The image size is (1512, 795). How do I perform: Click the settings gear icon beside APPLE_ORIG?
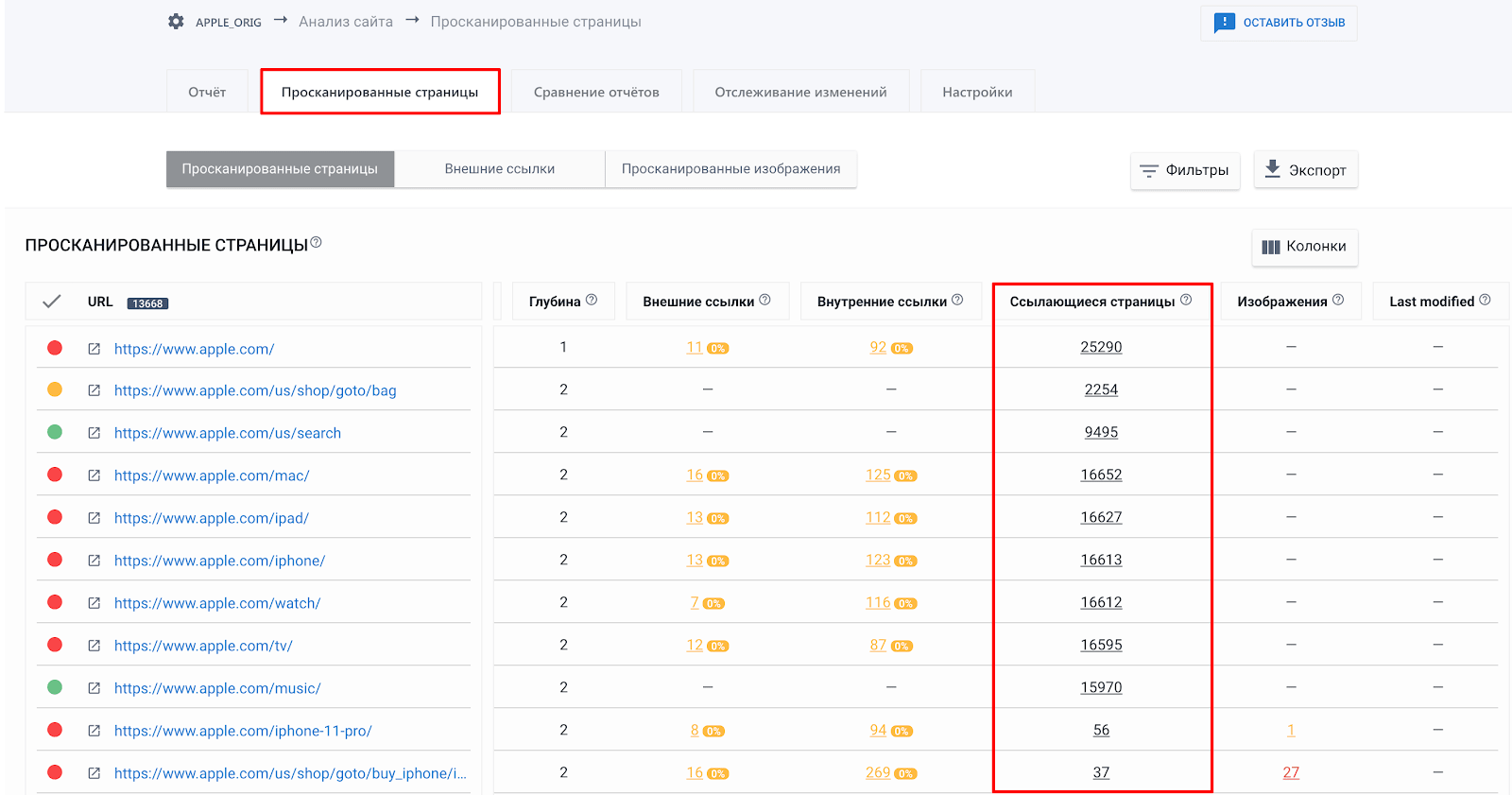[176, 21]
